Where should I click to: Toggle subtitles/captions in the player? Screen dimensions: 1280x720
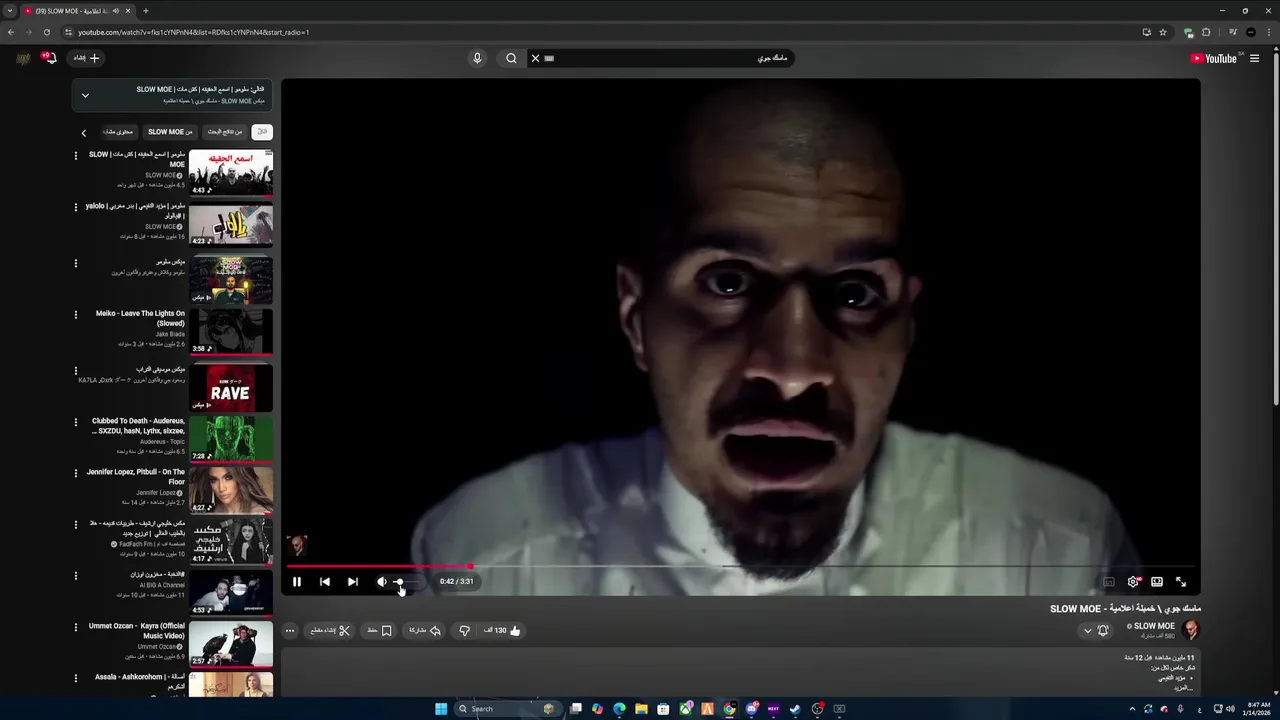pos(1109,581)
